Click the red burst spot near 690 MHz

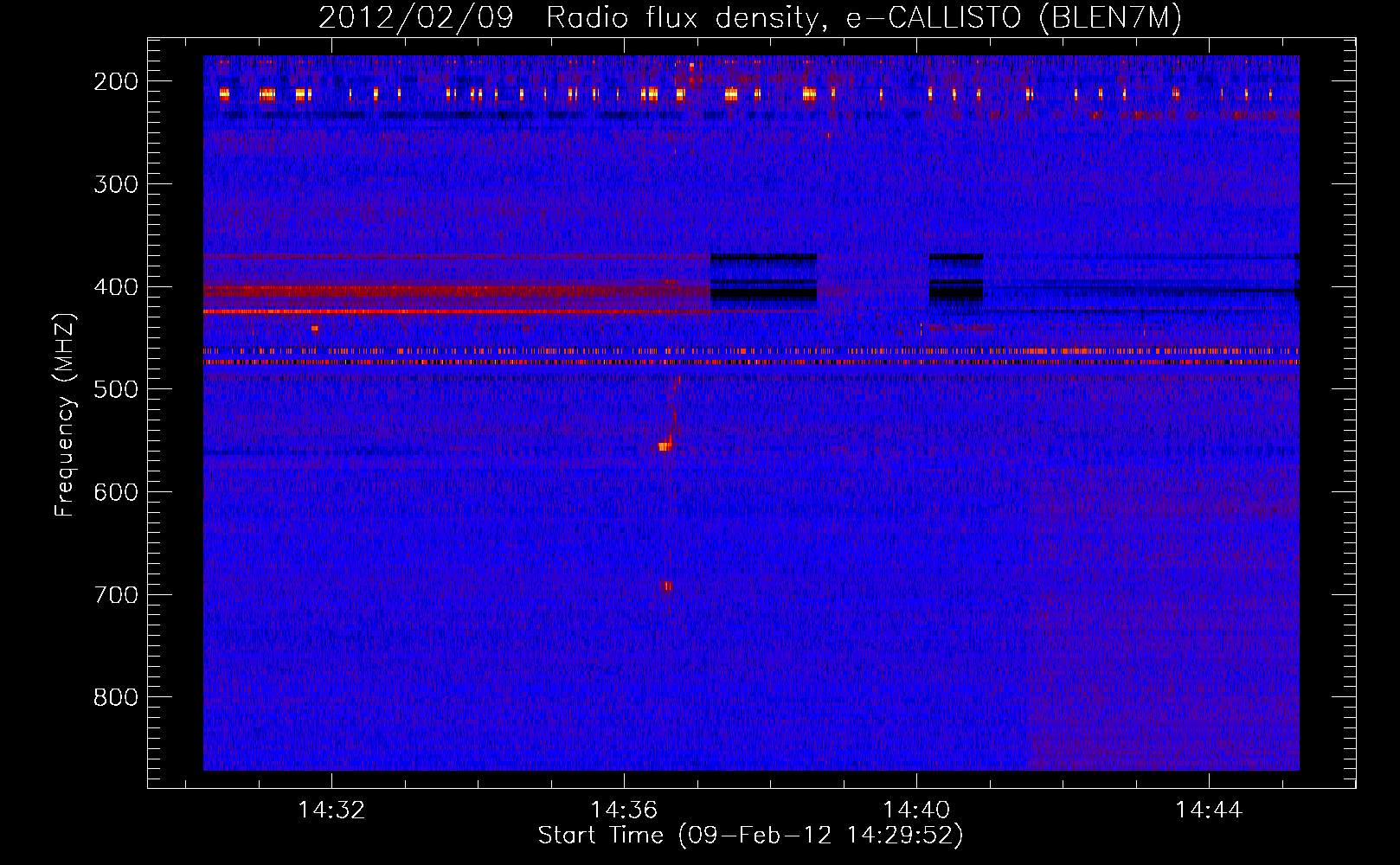click(x=666, y=586)
